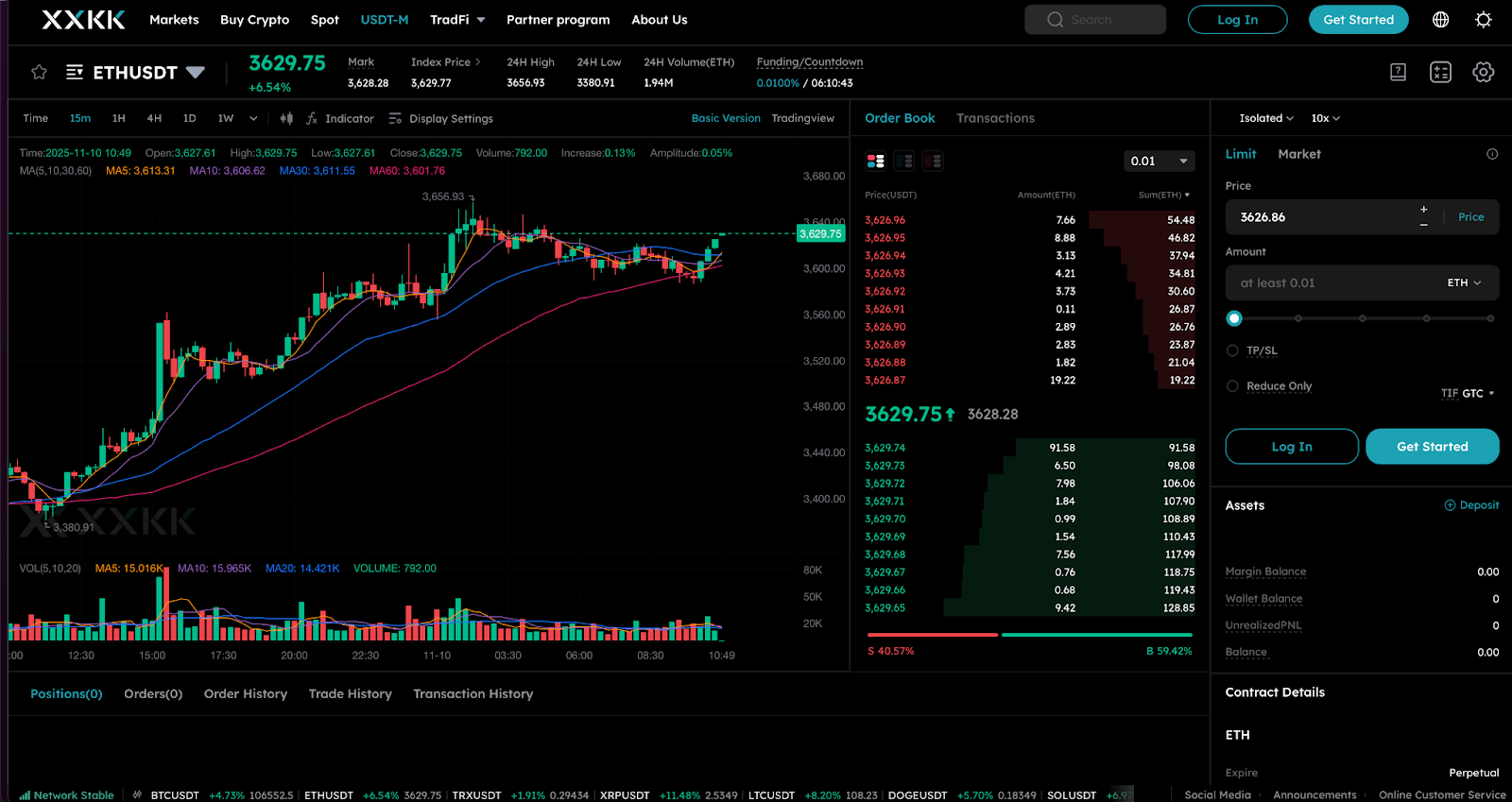
Task: Enable the Reduce Only option
Action: pyautogui.click(x=1232, y=386)
